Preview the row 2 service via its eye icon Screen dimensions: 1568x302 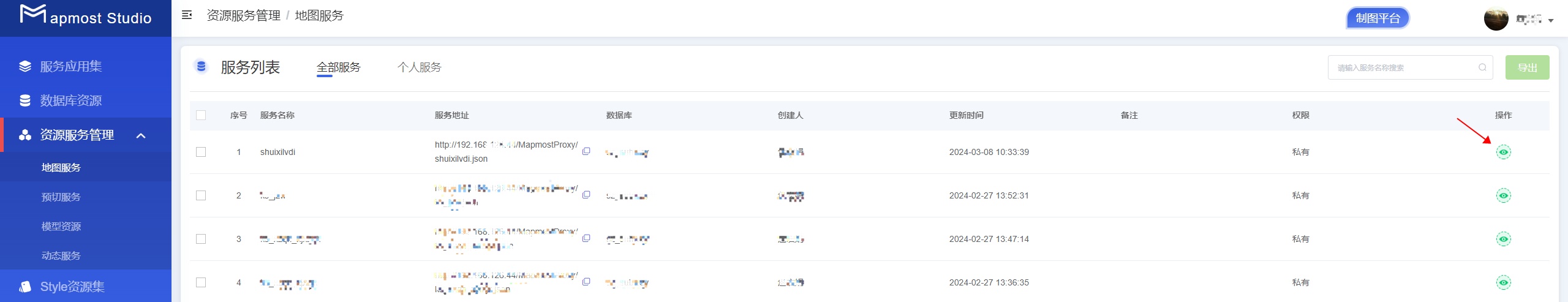tap(1503, 195)
